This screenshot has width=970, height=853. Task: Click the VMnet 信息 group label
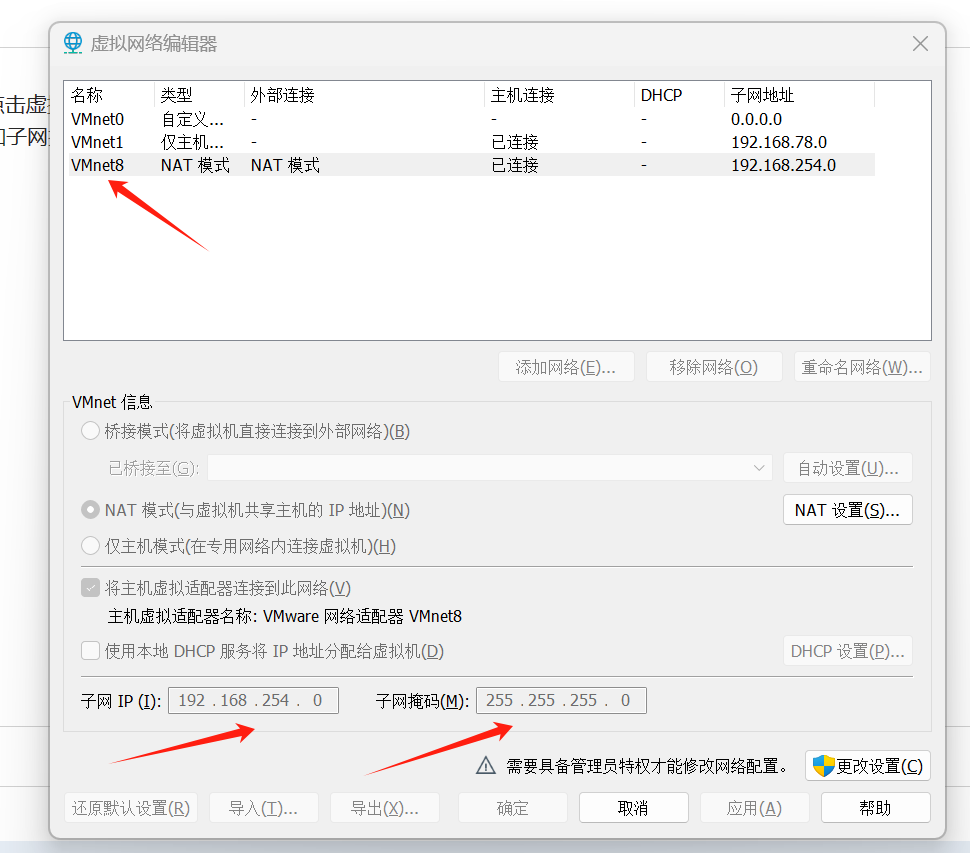(x=112, y=402)
